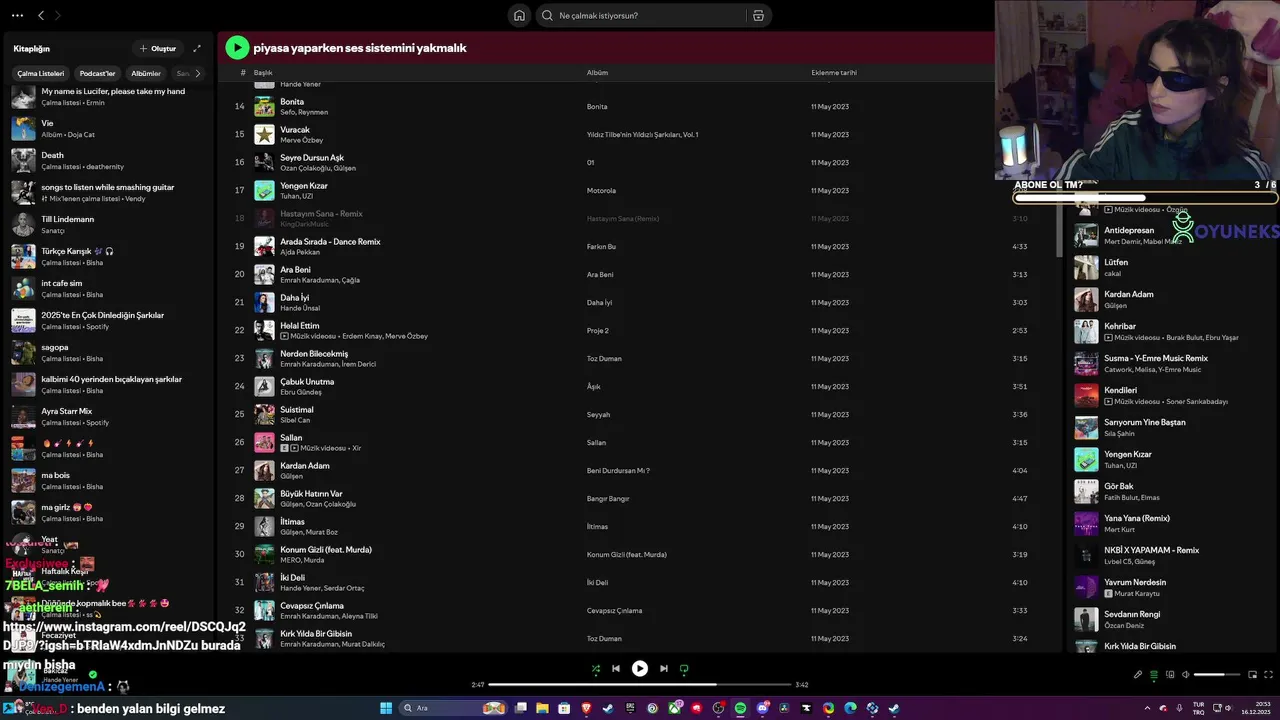The height and width of the screenshot is (720, 1280).
Task: Select the Podcast'ler filter chip
Action: 98,73
